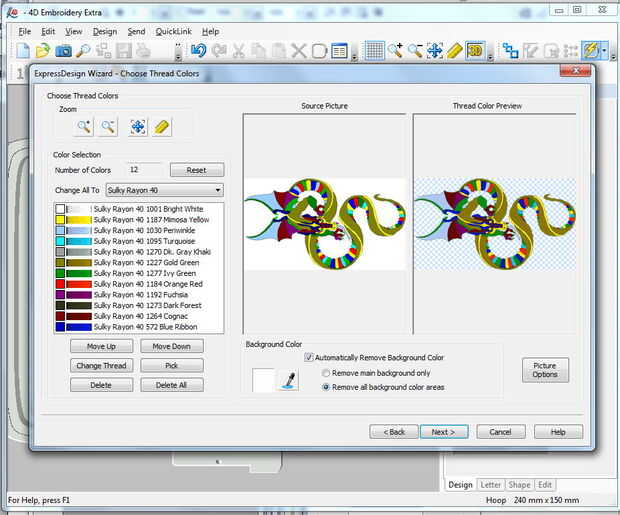Image resolution: width=620 pixels, height=515 pixels.
Task: Click the Delete X icon in toolbar
Action: tap(299, 51)
